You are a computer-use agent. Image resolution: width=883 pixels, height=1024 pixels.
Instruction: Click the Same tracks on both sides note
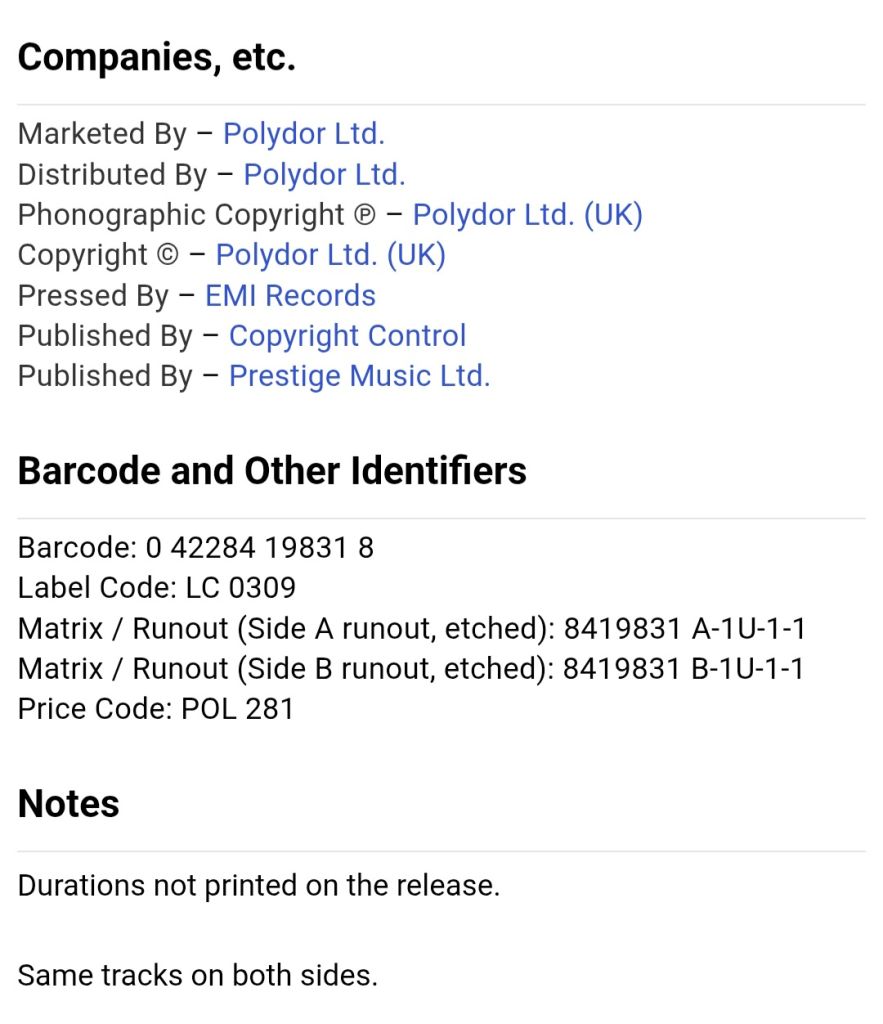(x=198, y=976)
